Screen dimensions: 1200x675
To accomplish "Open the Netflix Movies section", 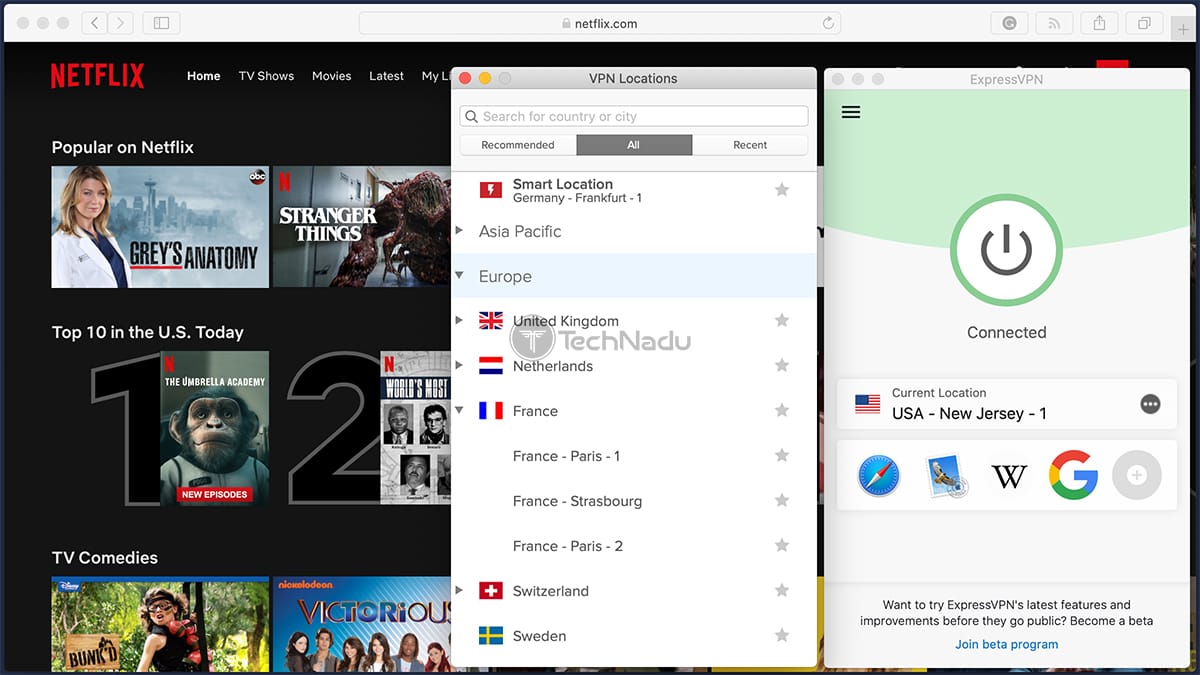I will click(x=332, y=76).
